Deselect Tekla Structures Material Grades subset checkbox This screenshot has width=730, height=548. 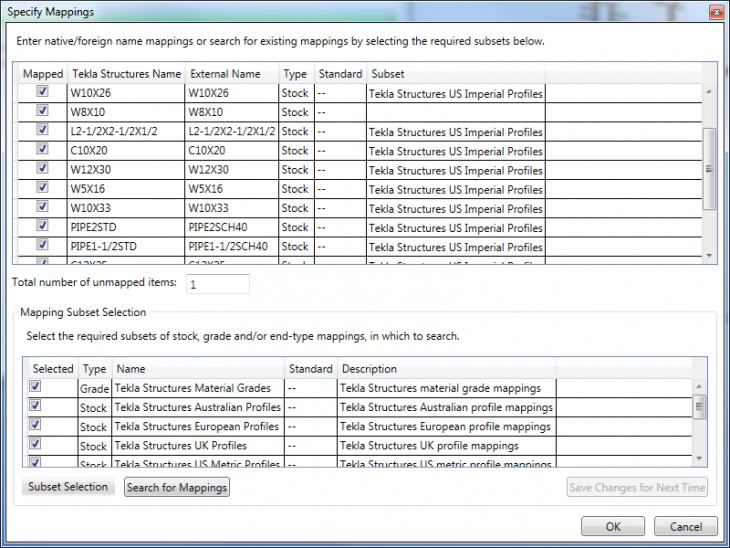click(35, 386)
